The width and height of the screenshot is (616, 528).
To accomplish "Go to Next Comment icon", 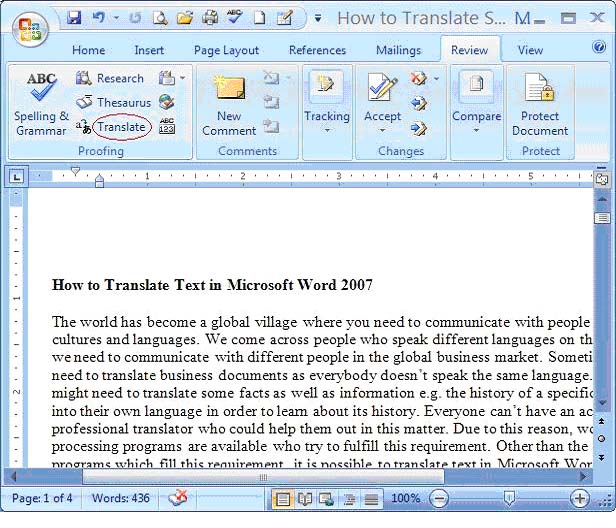I will click(271, 126).
